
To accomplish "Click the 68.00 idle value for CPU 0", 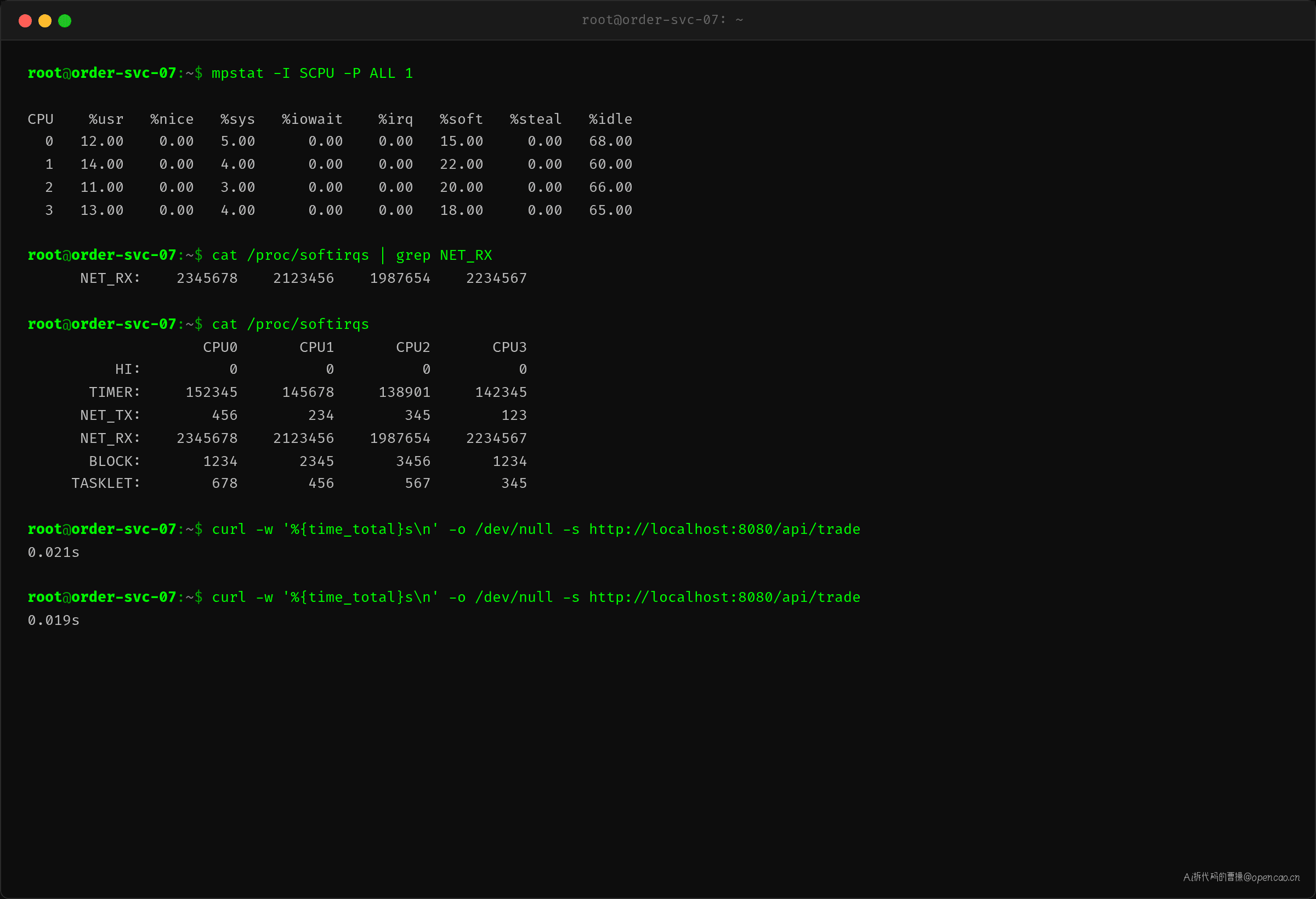I will [610, 141].
